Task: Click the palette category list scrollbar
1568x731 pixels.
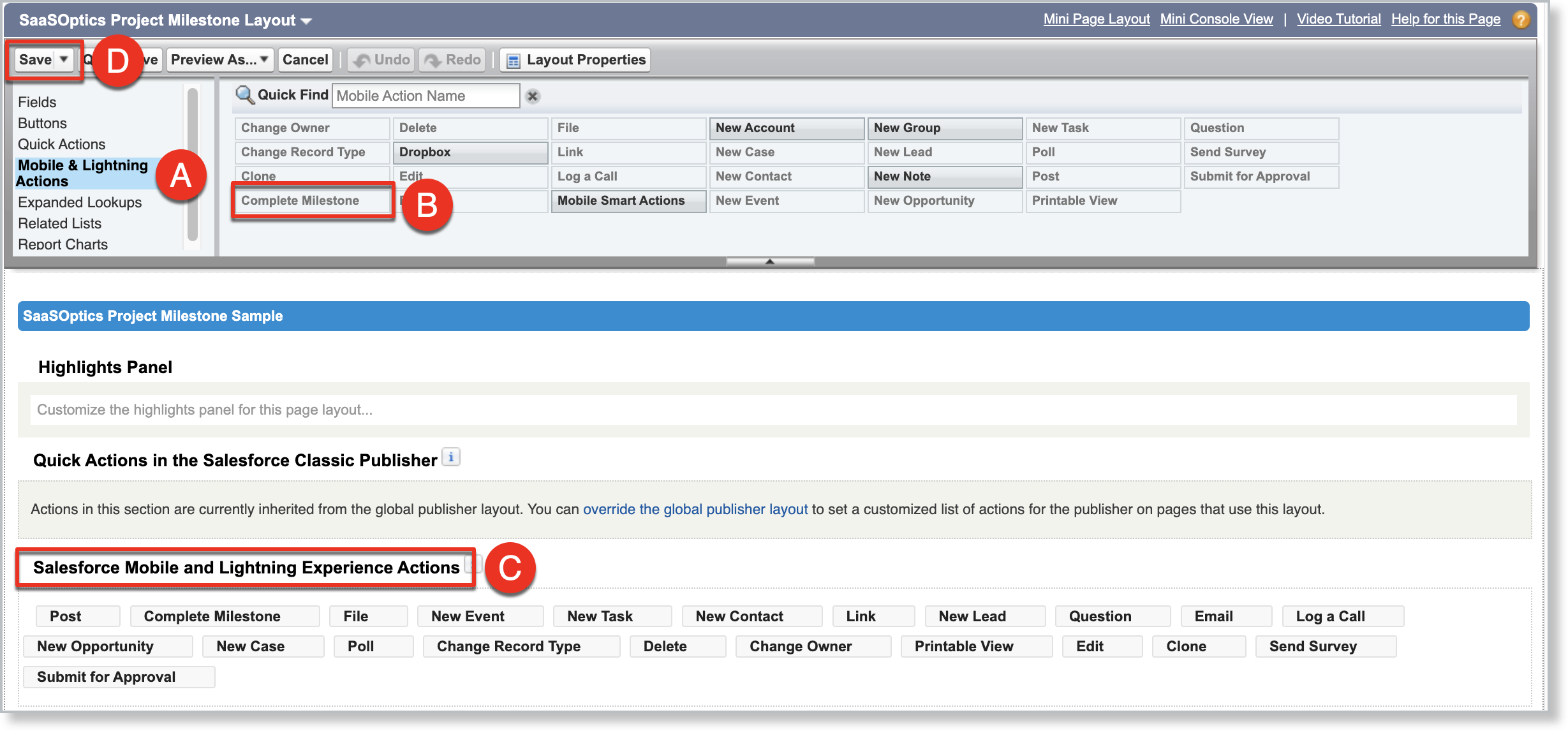Action: 192,165
